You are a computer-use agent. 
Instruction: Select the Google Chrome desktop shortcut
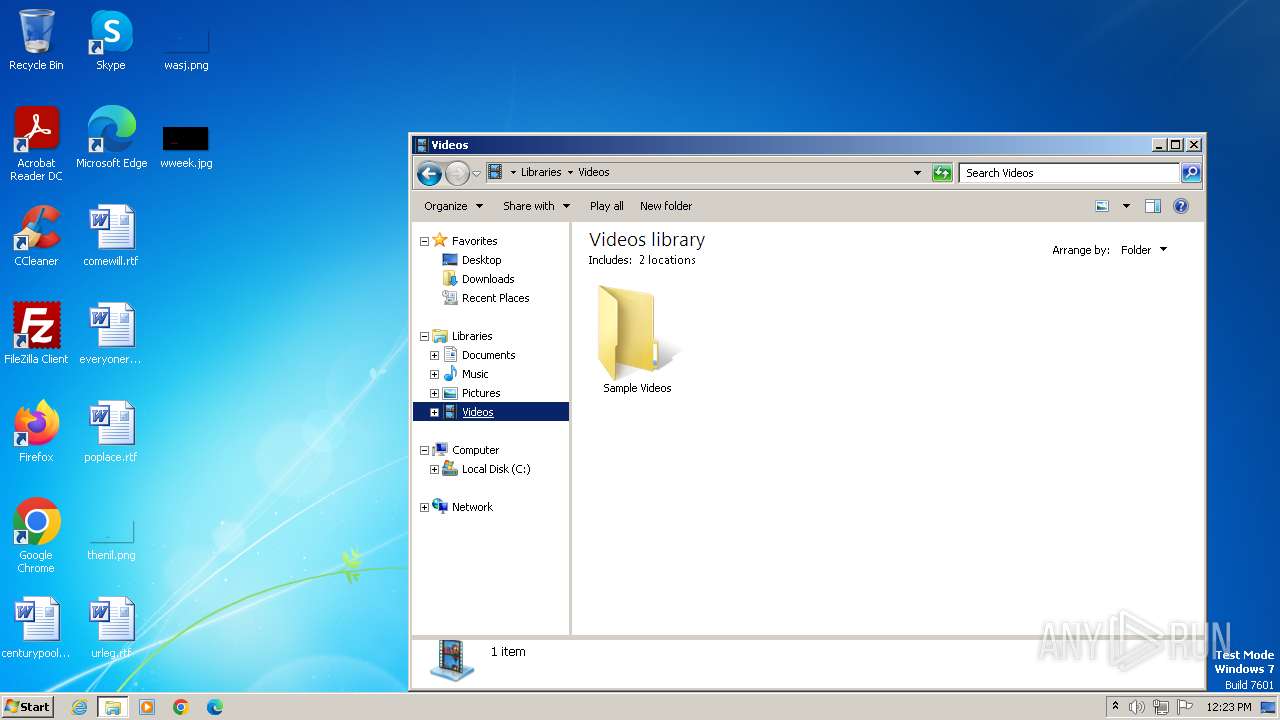tap(36, 536)
